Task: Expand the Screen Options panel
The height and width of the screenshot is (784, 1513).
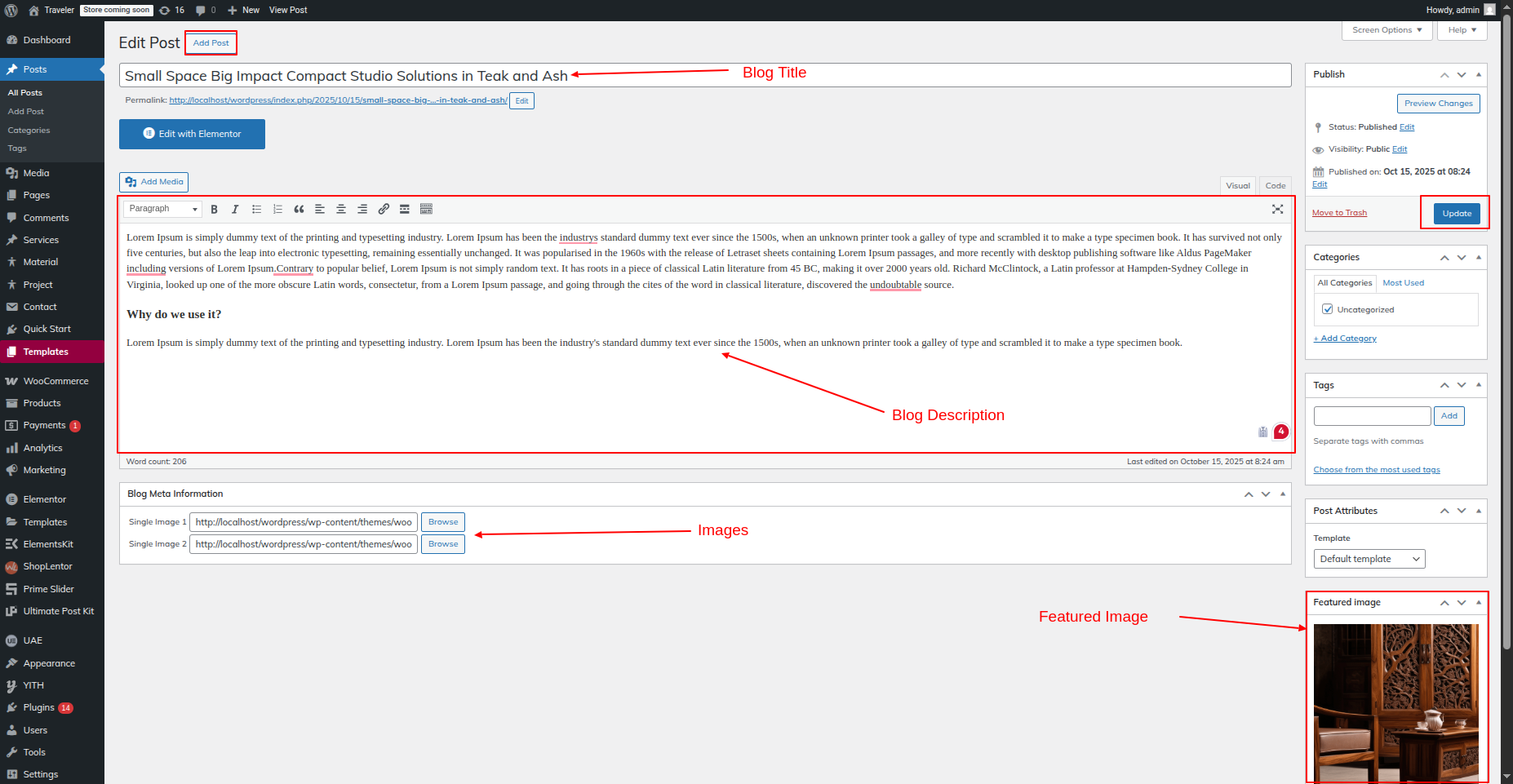Action: coord(1386,30)
